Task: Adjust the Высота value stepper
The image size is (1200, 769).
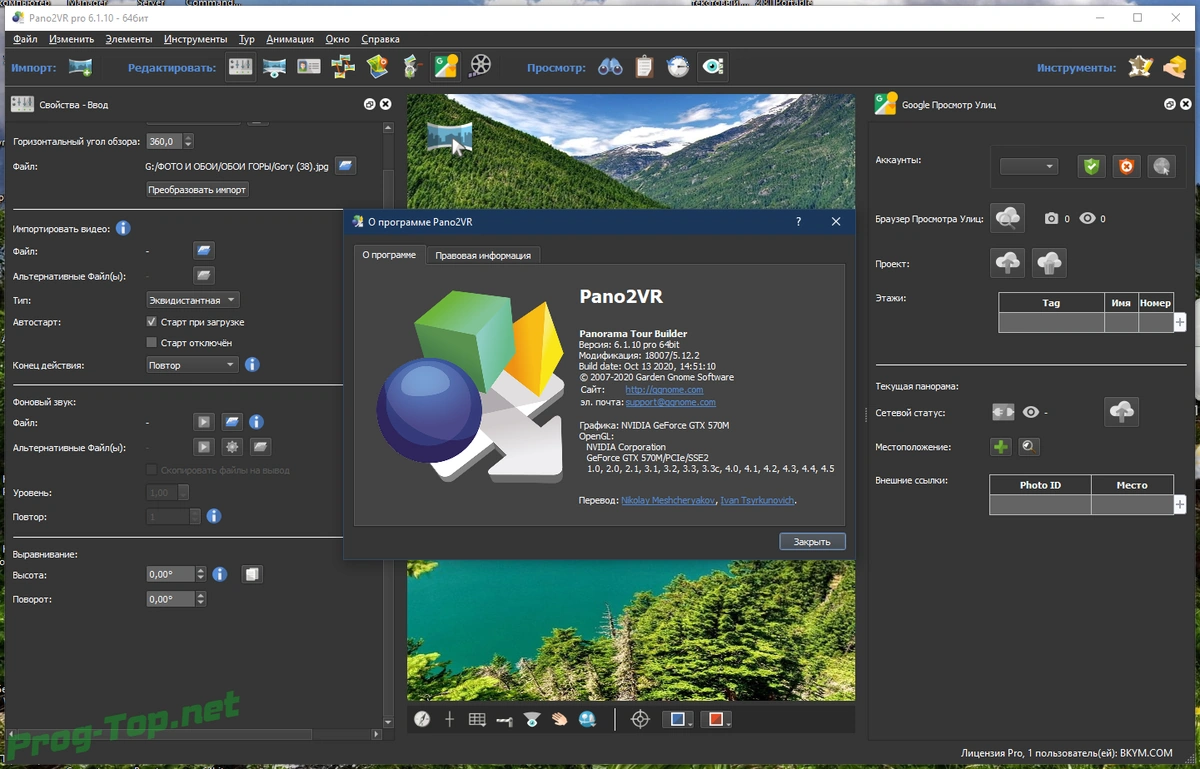Action: [201, 575]
